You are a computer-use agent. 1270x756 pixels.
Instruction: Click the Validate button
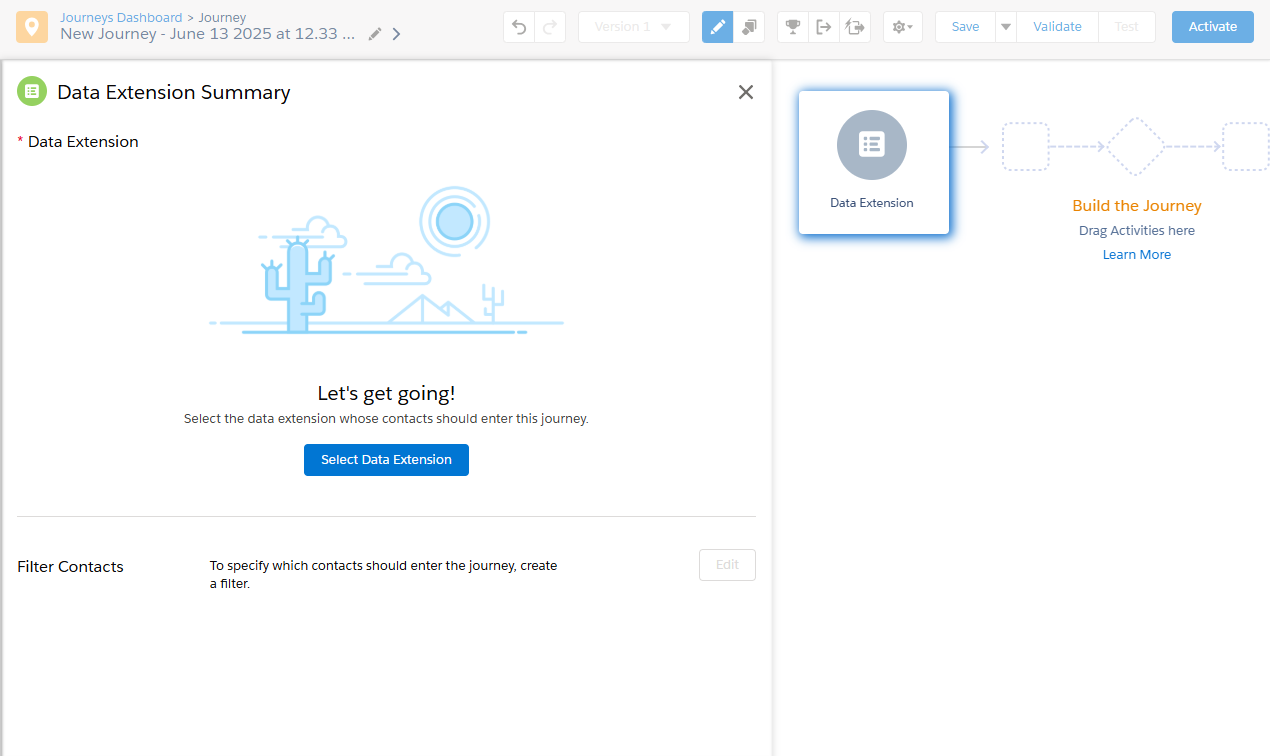(x=1057, y=27)
